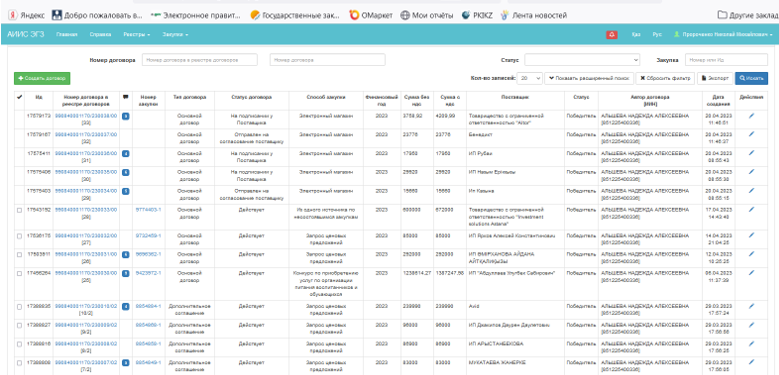Open the user account menu dropdown
Screen dimensions: 779x375
(723, 35)
